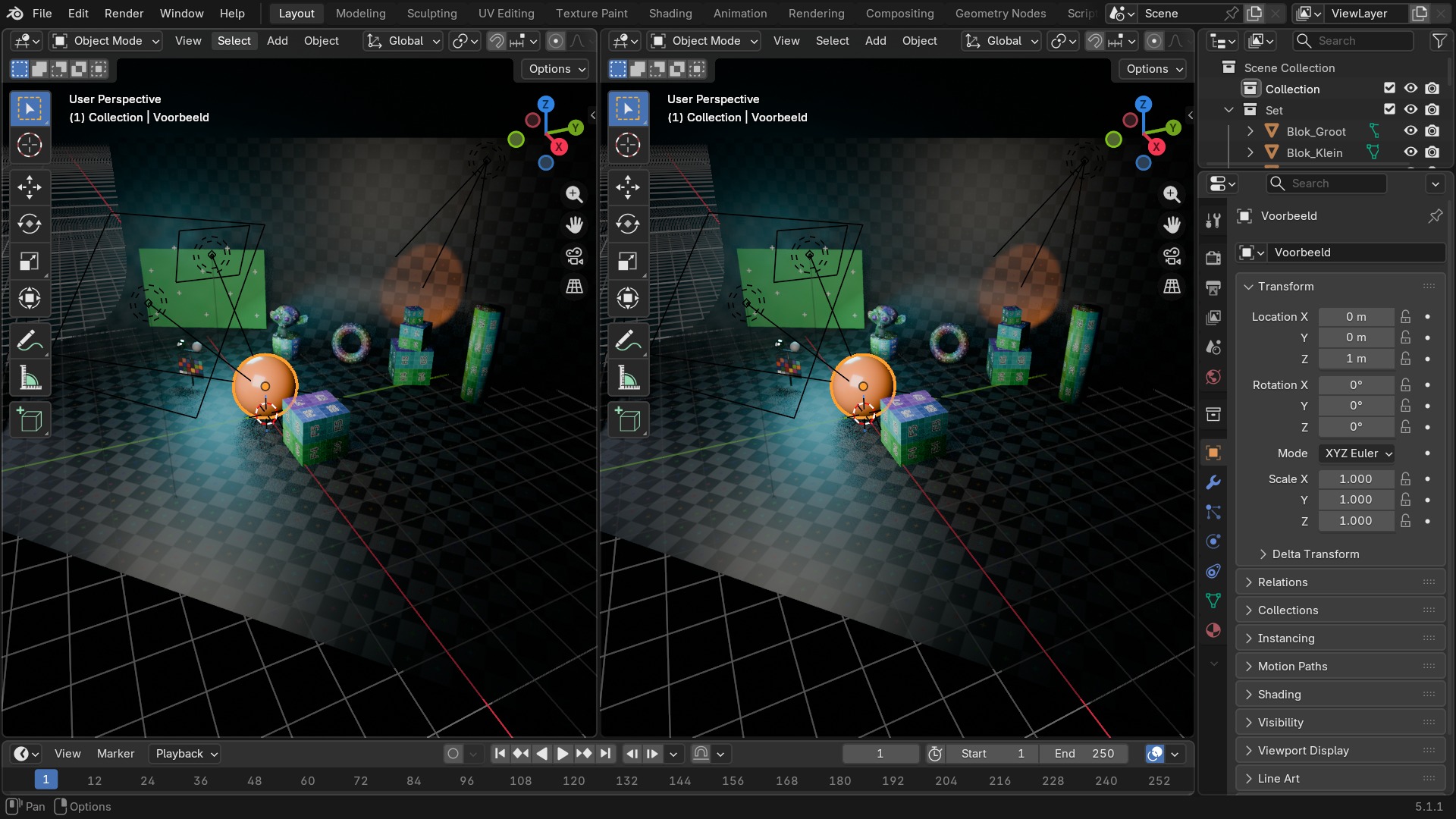Expand the Relations panel
Image resolution: width=1456 pixels, height=819 pixels.
pyautogui.click(x=1340, y=582)
